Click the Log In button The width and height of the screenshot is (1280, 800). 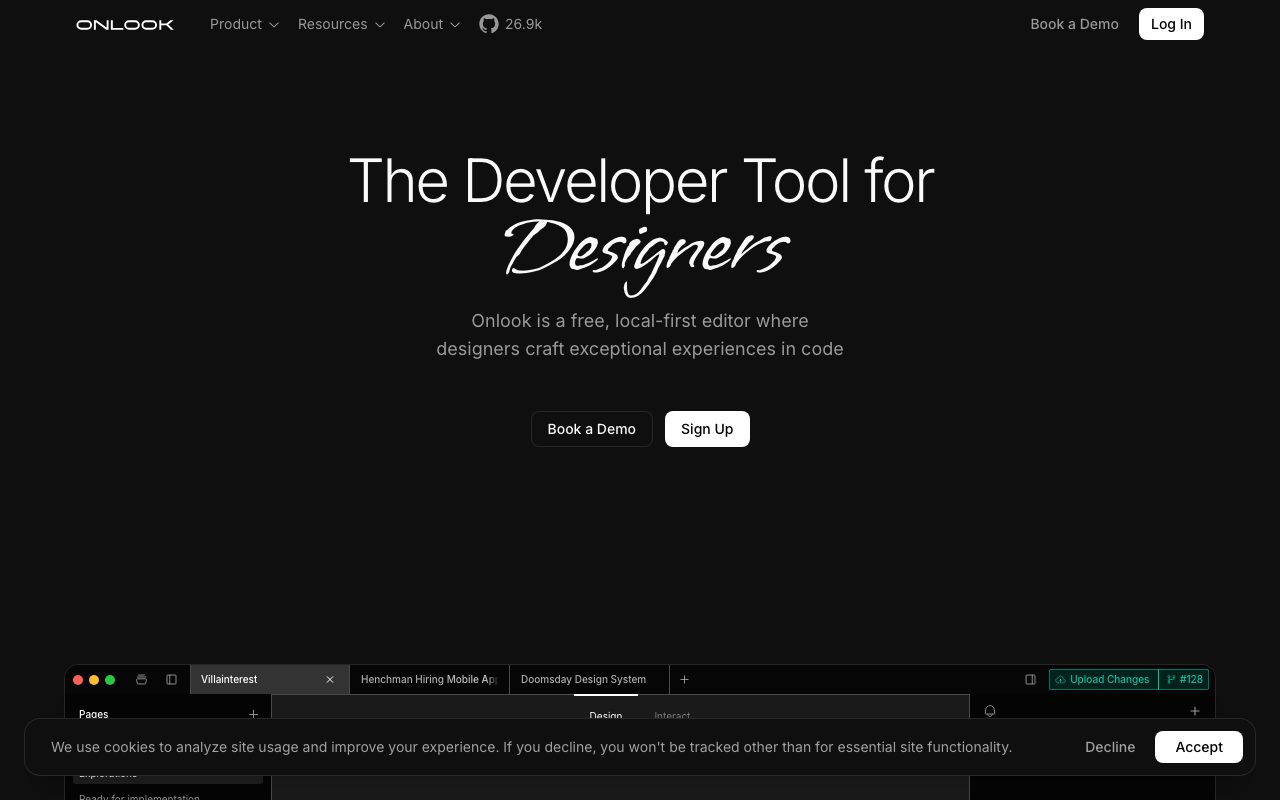[1171, 24]
